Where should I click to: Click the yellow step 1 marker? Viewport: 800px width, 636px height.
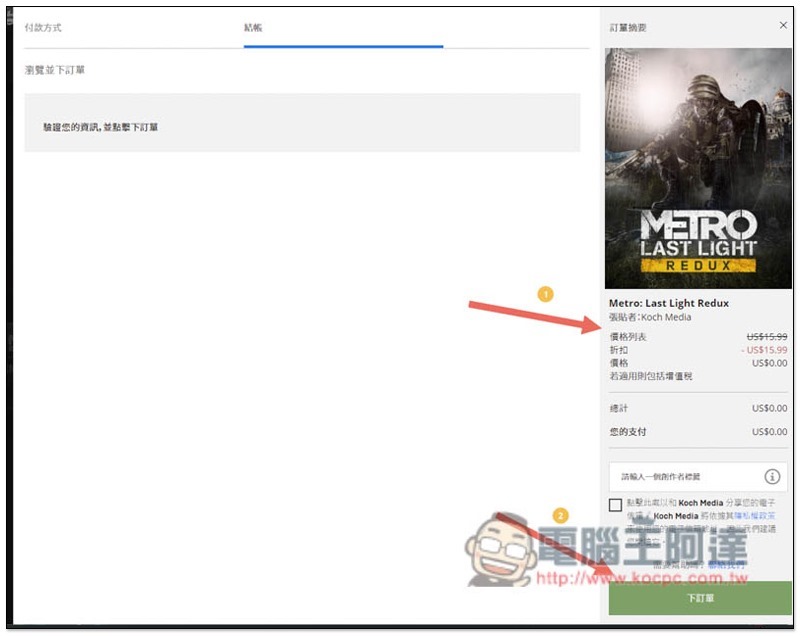[x=545, y=294]
